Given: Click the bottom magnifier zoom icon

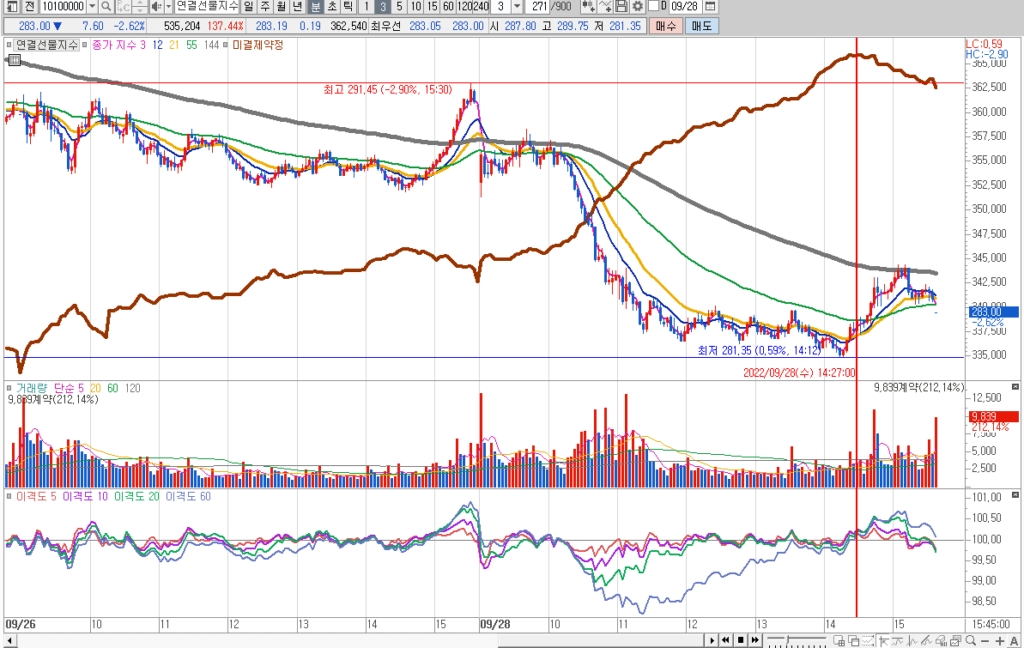Looking at the screenshot, I should point(968,640).
